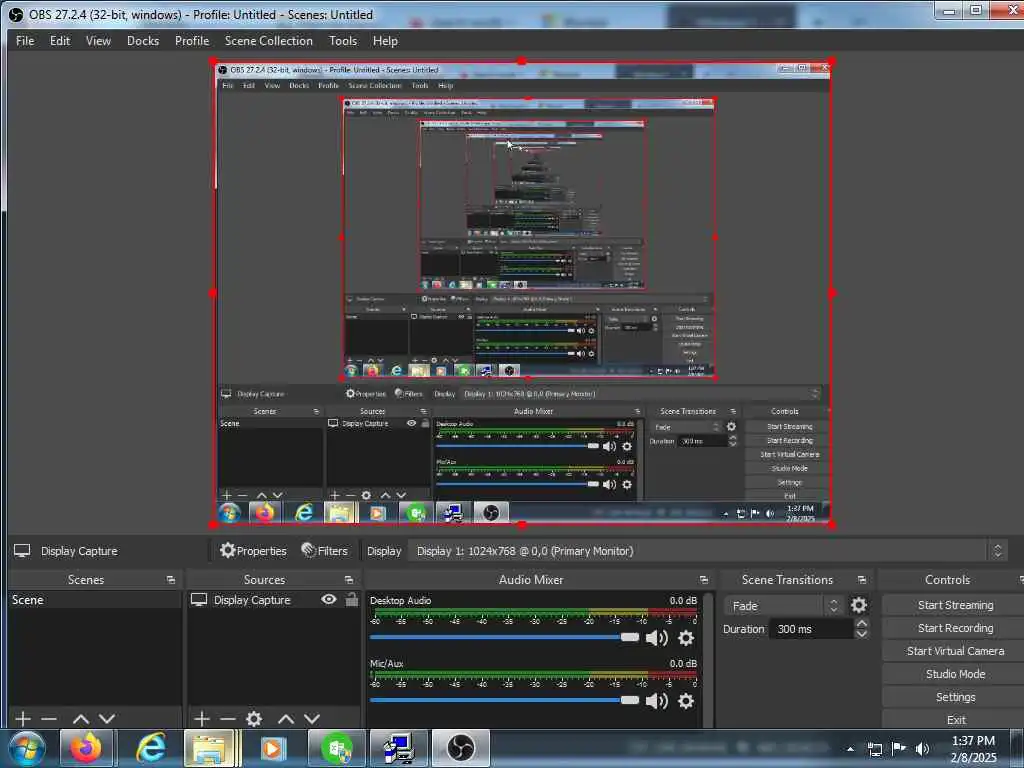Click Start Recording
Image resolution: width=1024 pixels, height=768 pixels.
click(955, 628)
